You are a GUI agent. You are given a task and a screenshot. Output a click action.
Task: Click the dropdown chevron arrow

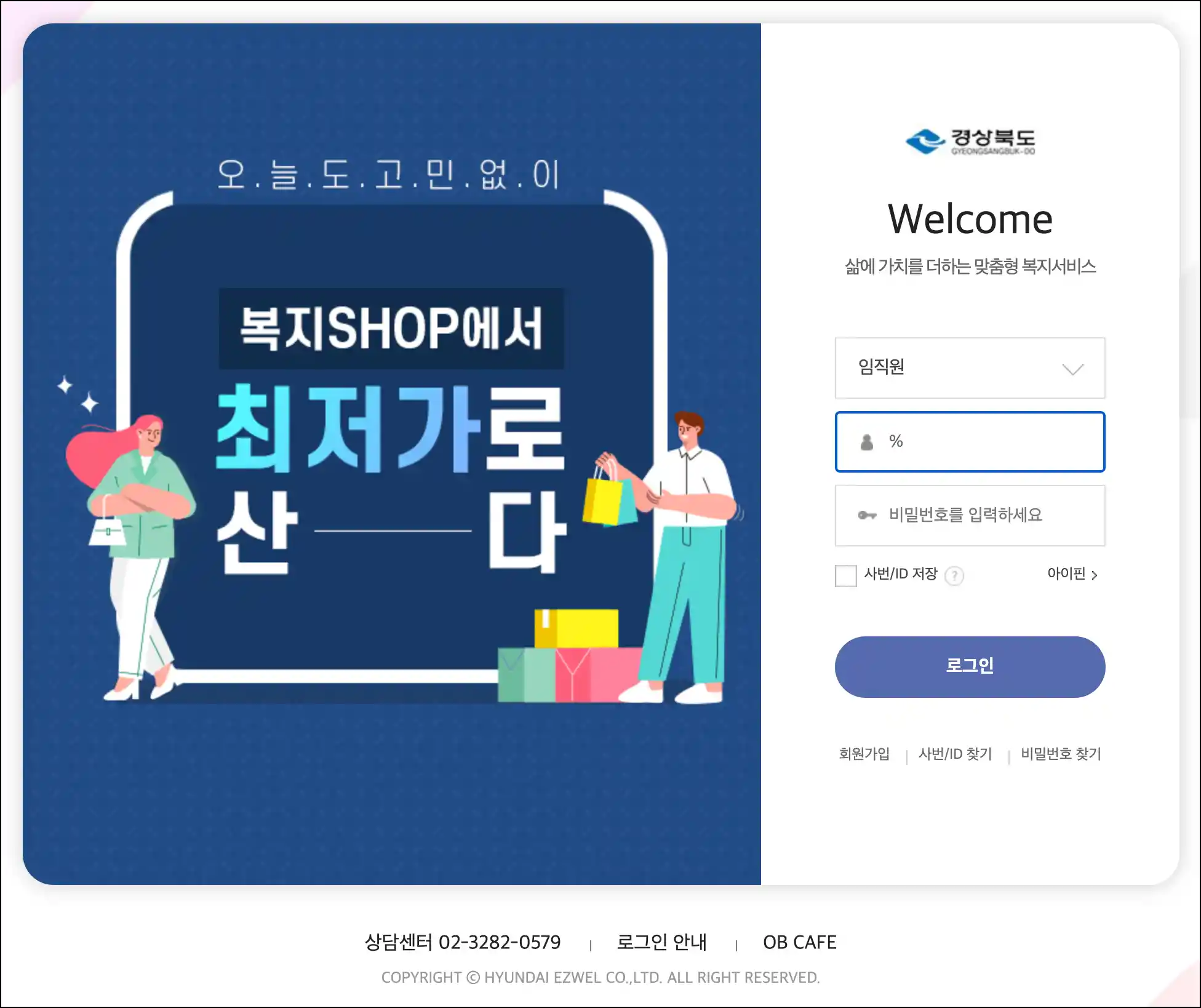(1072, 369)
